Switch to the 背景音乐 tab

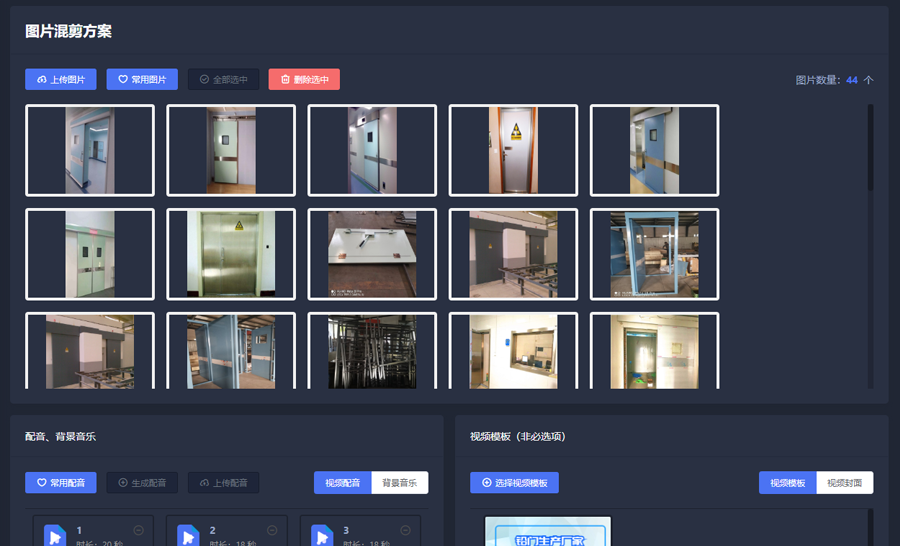399,483
